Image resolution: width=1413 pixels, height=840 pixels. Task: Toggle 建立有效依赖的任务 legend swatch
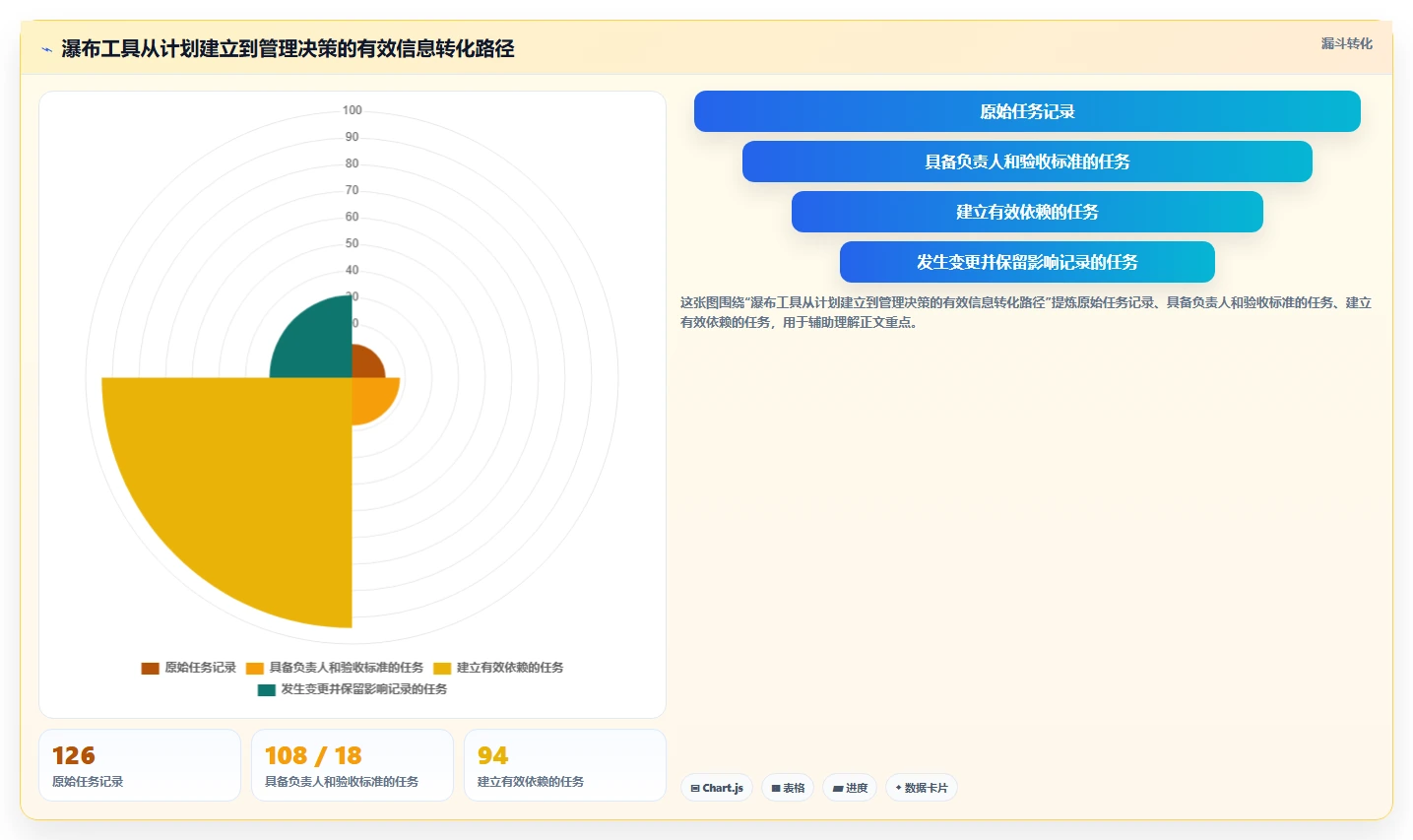click(x=442, y=668)
